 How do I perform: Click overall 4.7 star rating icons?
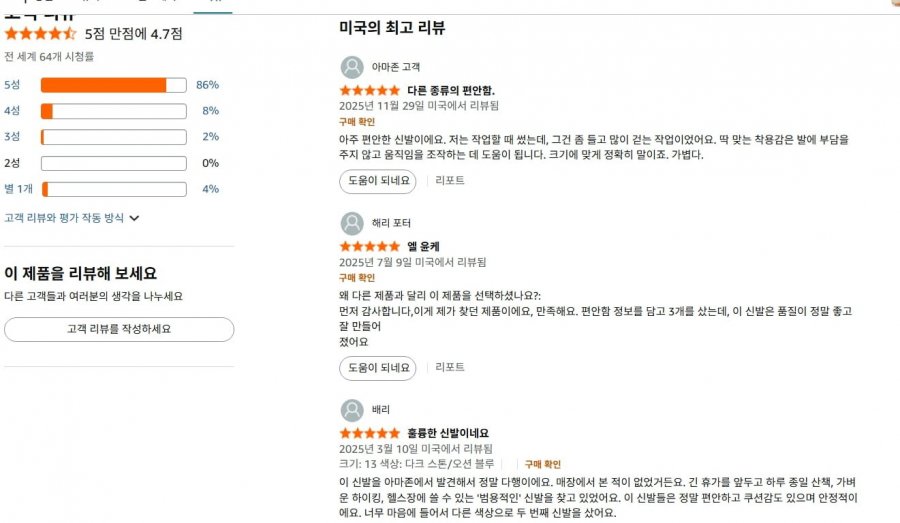tap(40, 33)
